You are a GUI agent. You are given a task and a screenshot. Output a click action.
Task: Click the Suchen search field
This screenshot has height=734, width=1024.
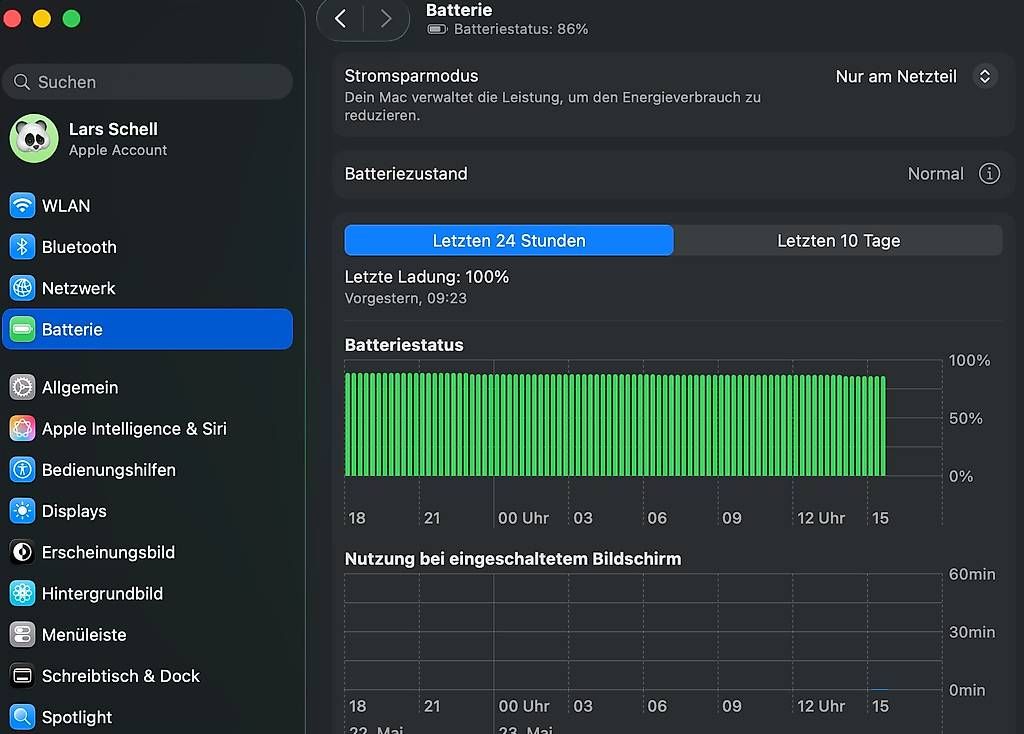pos(148,82)
